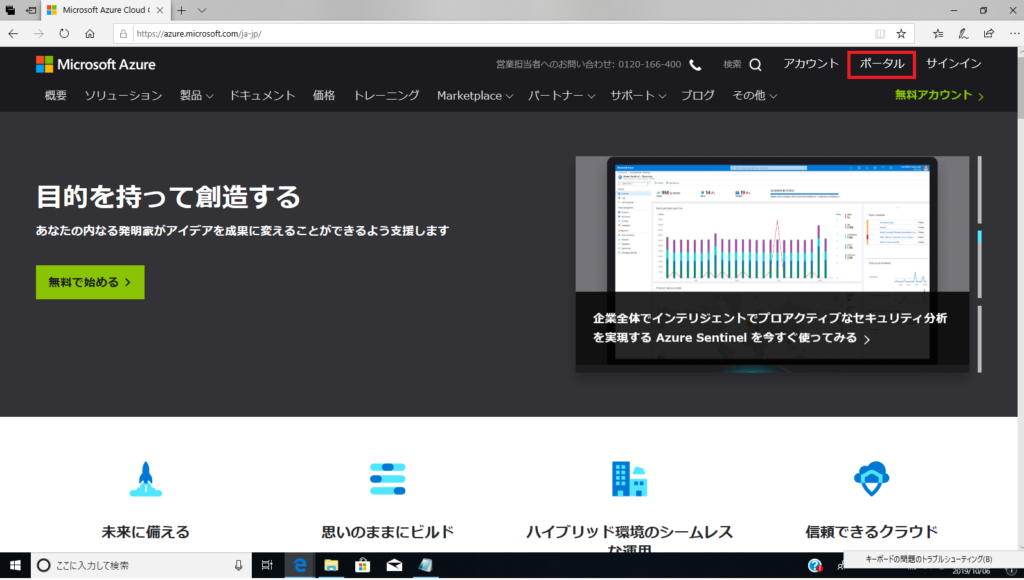
Task: Open the favorites hub icon
Action: tap(938, 33)
